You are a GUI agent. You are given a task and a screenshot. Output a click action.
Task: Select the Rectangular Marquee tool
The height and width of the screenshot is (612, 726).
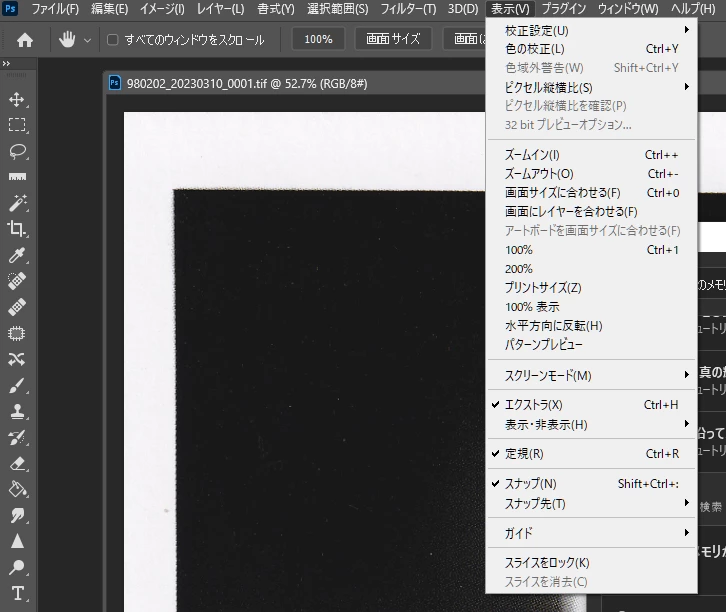[17, 125]
